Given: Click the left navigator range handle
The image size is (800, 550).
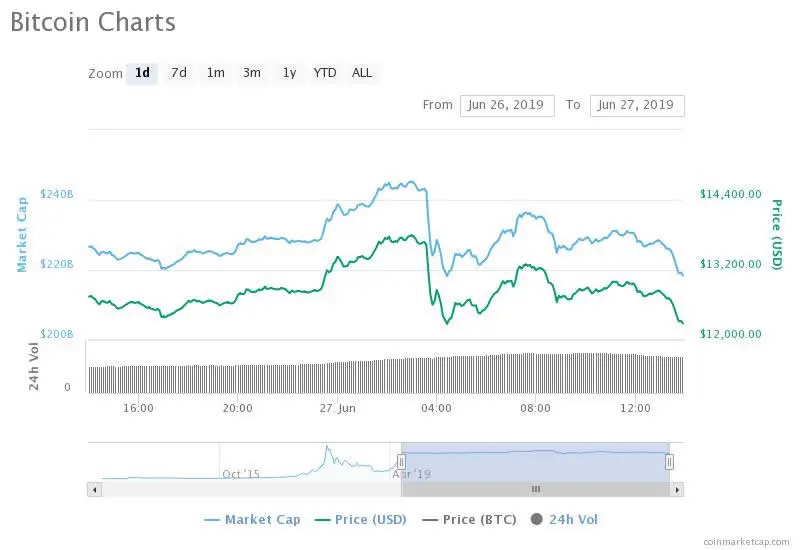Looking at the screenshot, I should pyautogui.click(x=401, y=461).
